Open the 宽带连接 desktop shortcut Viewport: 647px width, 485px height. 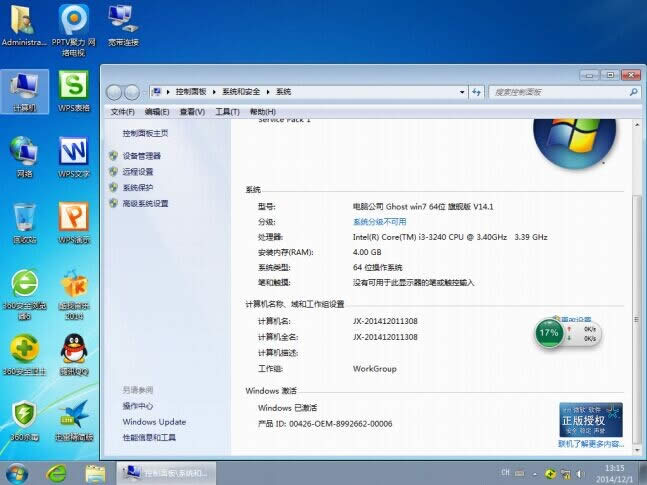click(123, 21)
